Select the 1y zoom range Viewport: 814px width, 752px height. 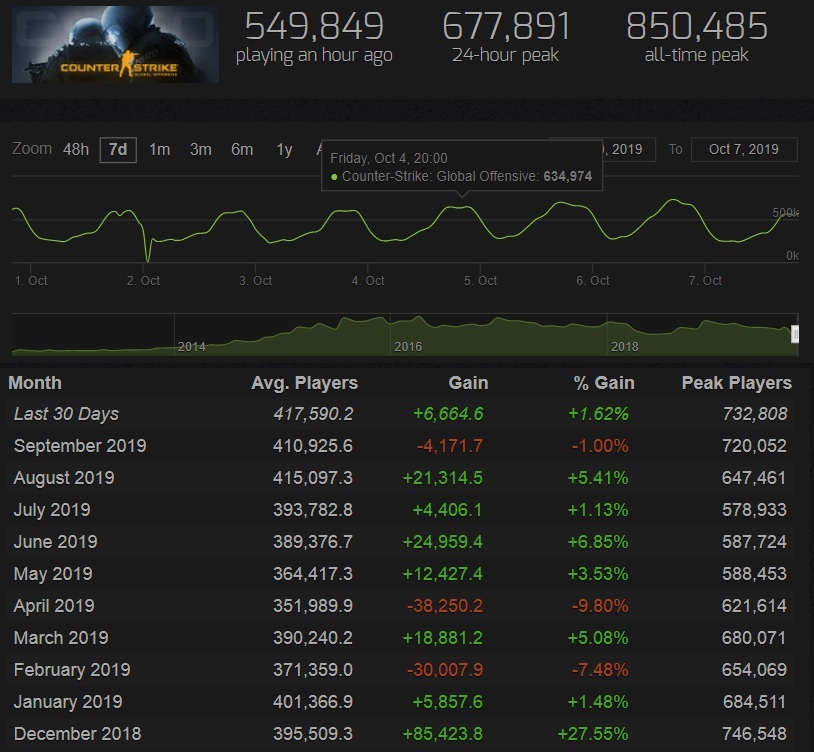(x=284, y=150)
